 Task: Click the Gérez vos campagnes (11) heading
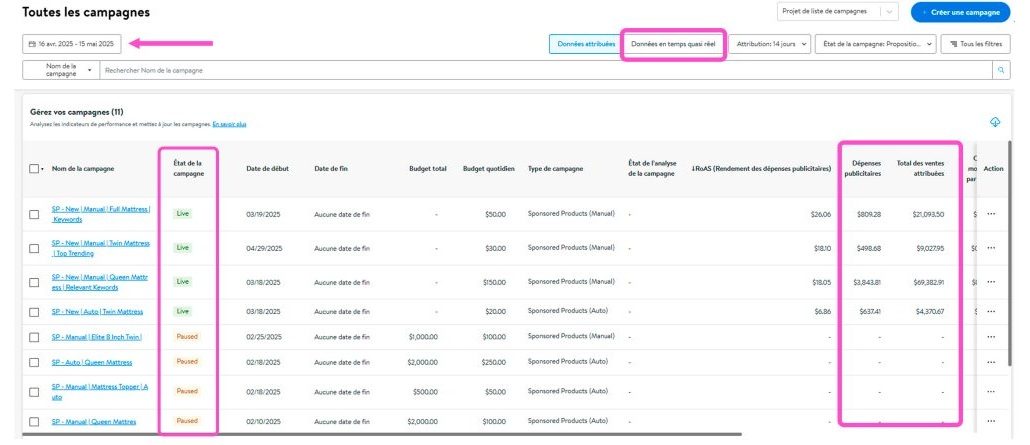pyautogui.click(x=77, y=112)
